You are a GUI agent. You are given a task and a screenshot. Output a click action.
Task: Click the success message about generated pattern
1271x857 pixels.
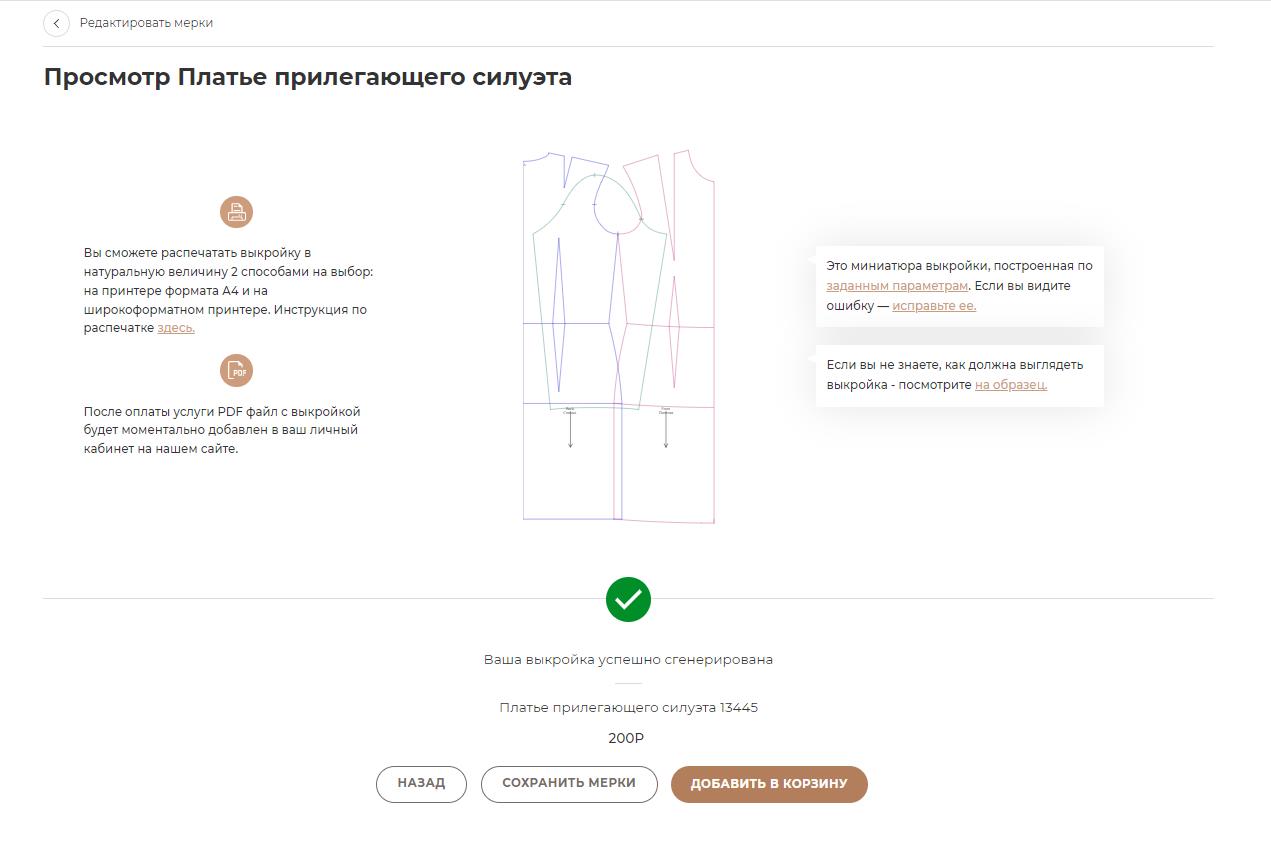click(x=628, y=660)
